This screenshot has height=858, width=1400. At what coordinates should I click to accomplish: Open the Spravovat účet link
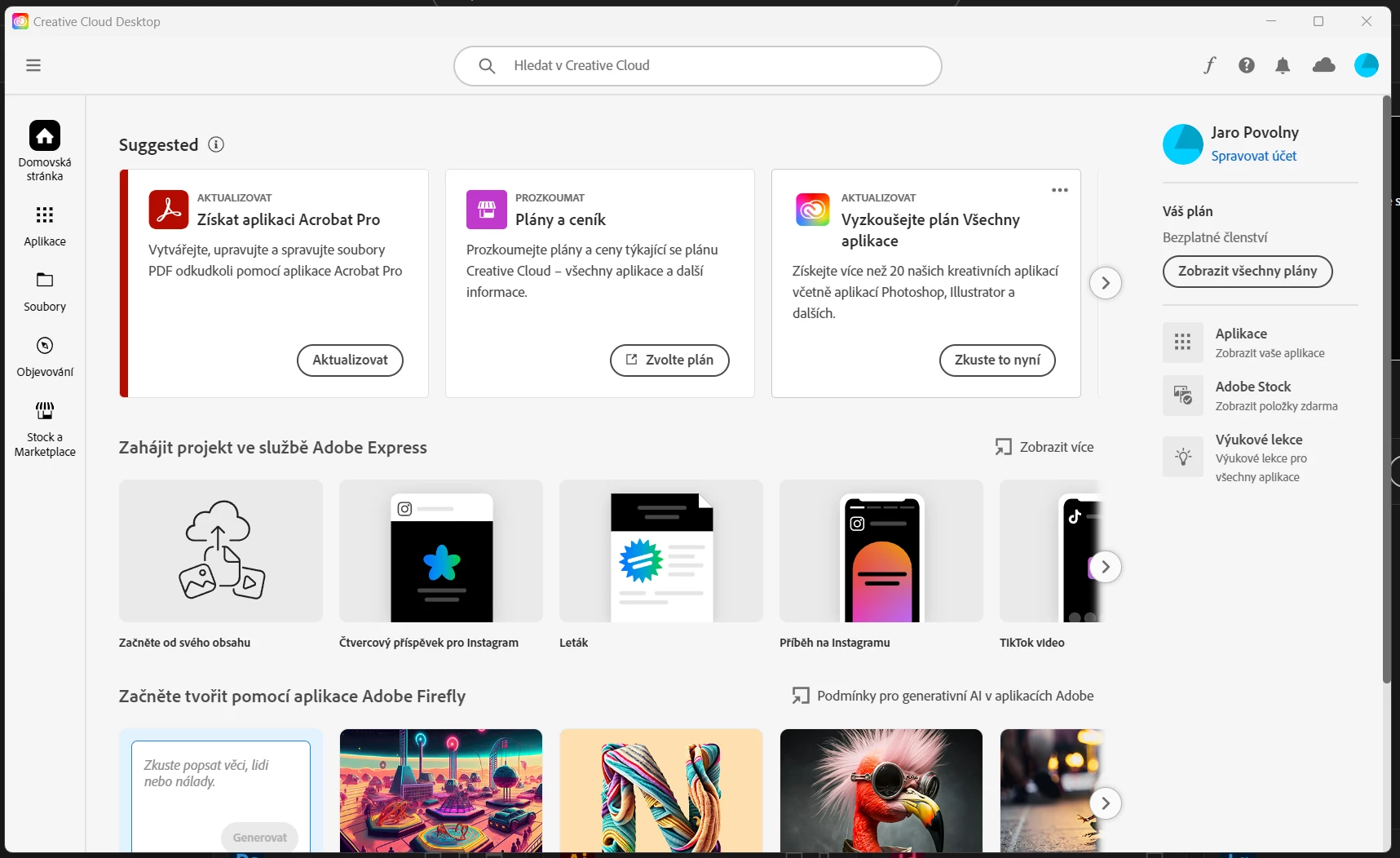coord(1253,156)
